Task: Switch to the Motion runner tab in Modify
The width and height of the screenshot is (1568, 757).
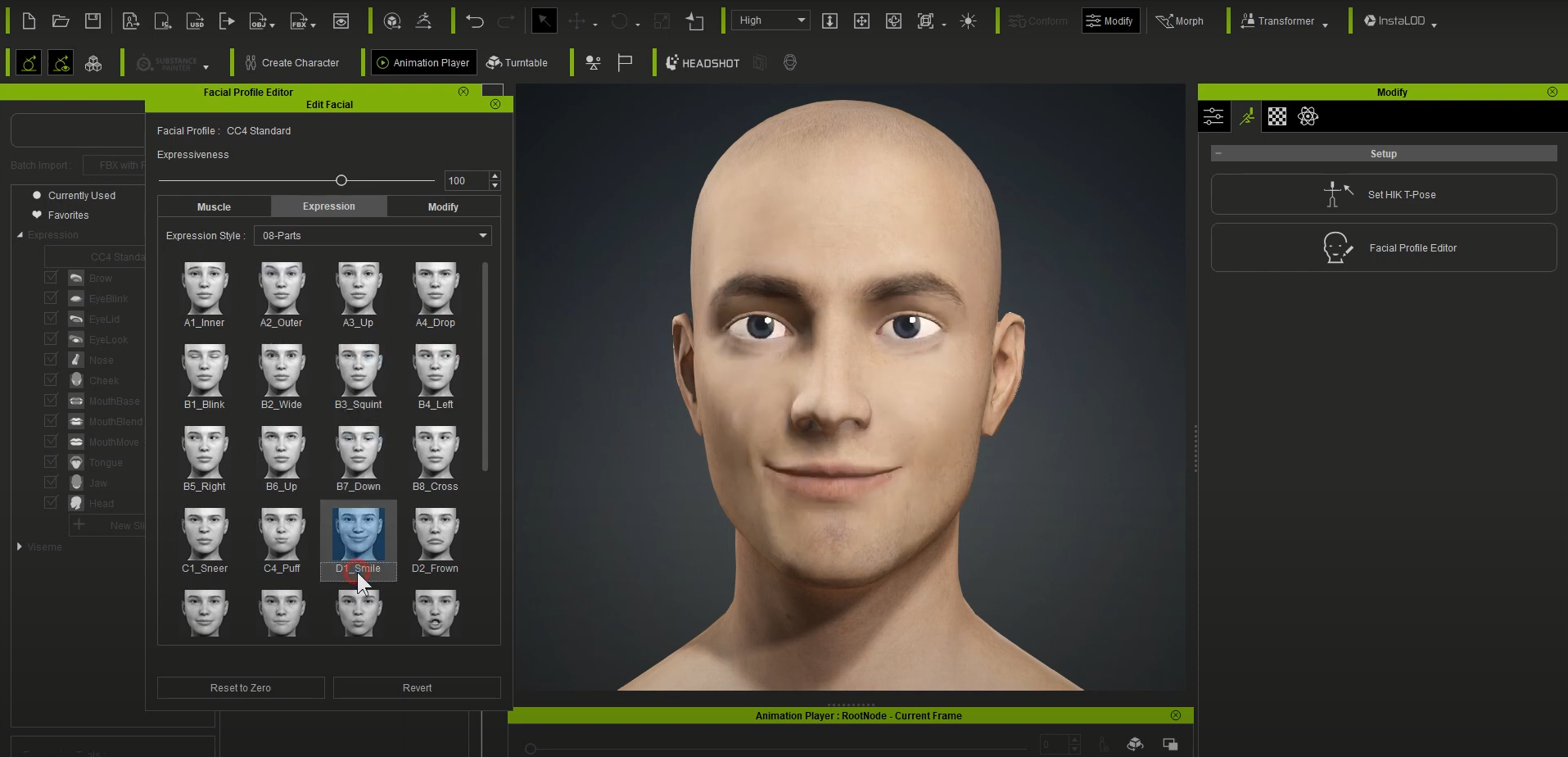Action: [x=1246, y=116]
